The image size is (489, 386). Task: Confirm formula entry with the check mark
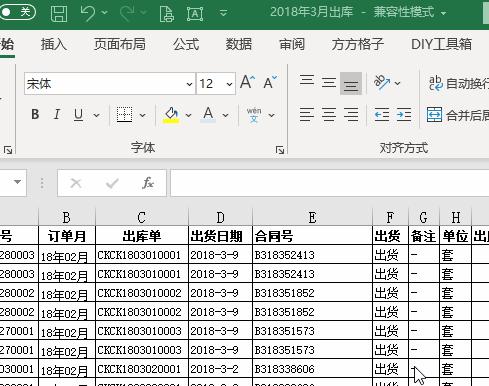tap(112, 183)
